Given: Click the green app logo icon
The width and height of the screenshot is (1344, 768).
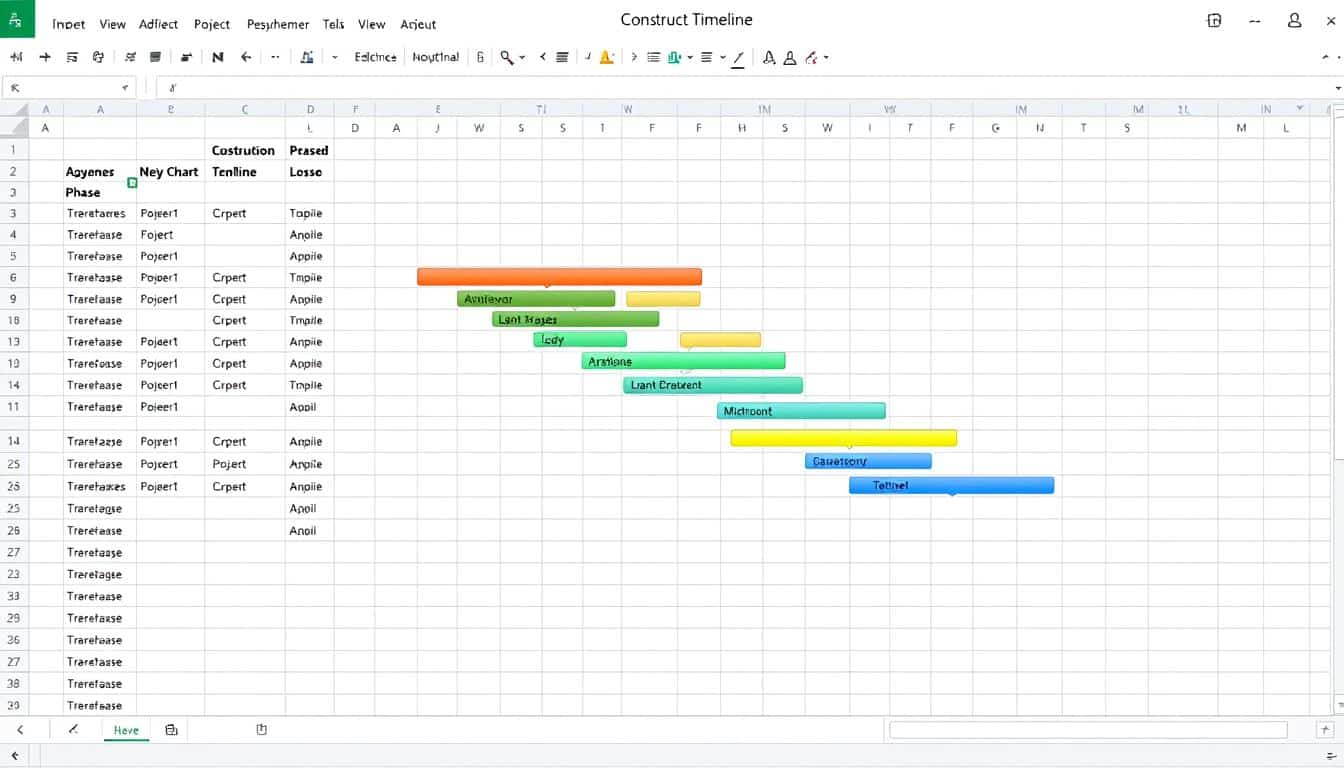Looking at the screenshot, I should point(15,21).
